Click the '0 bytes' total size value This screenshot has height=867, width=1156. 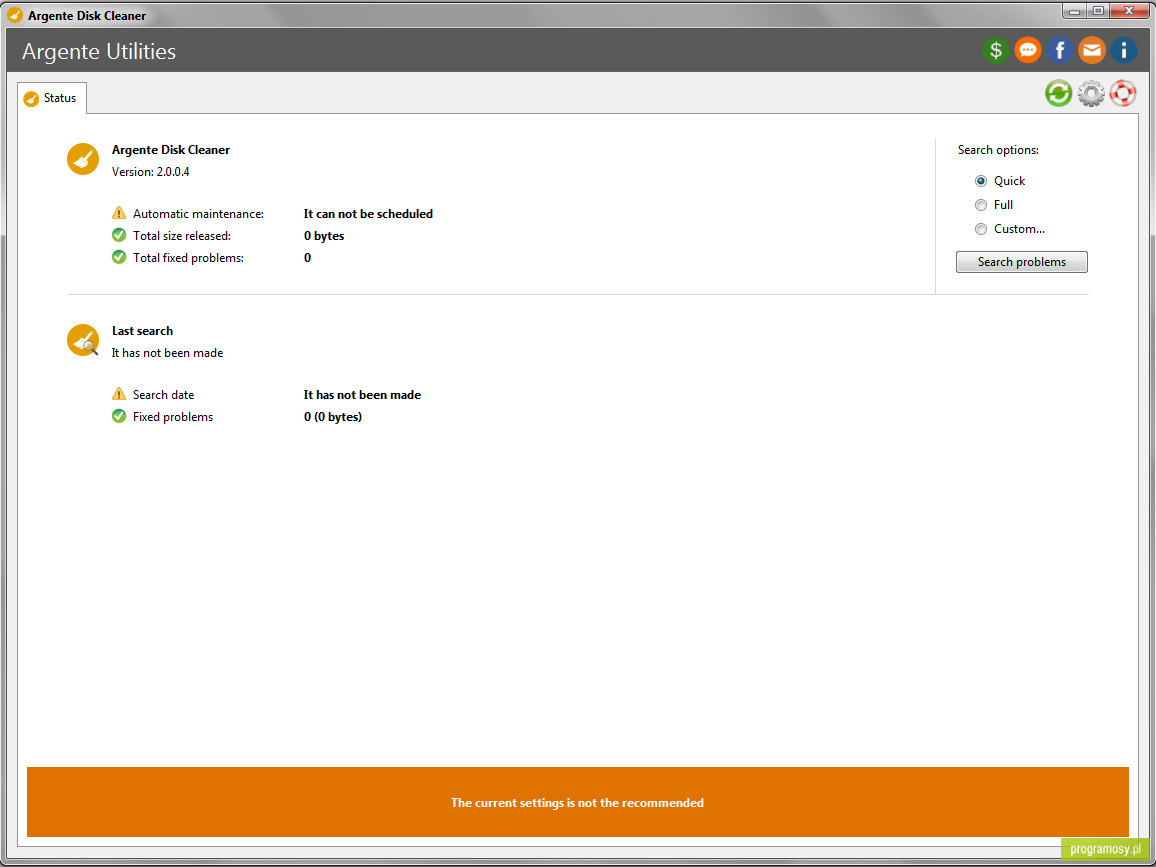[x=324, y=236]
